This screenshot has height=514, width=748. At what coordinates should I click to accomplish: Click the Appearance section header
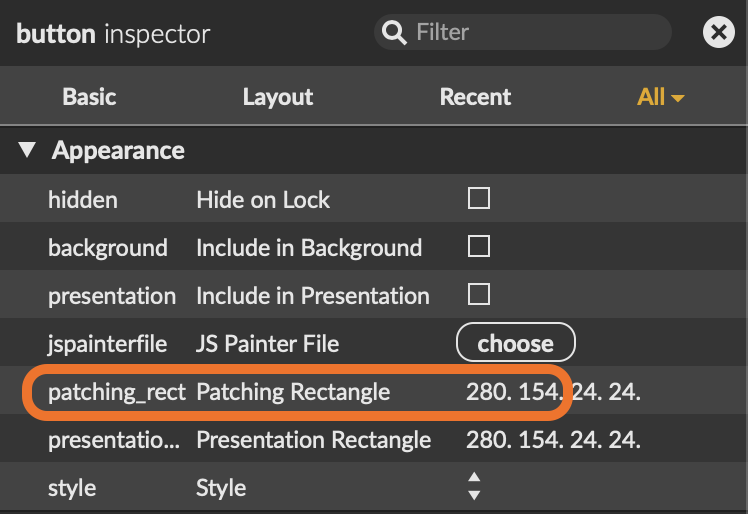(118, 151)
